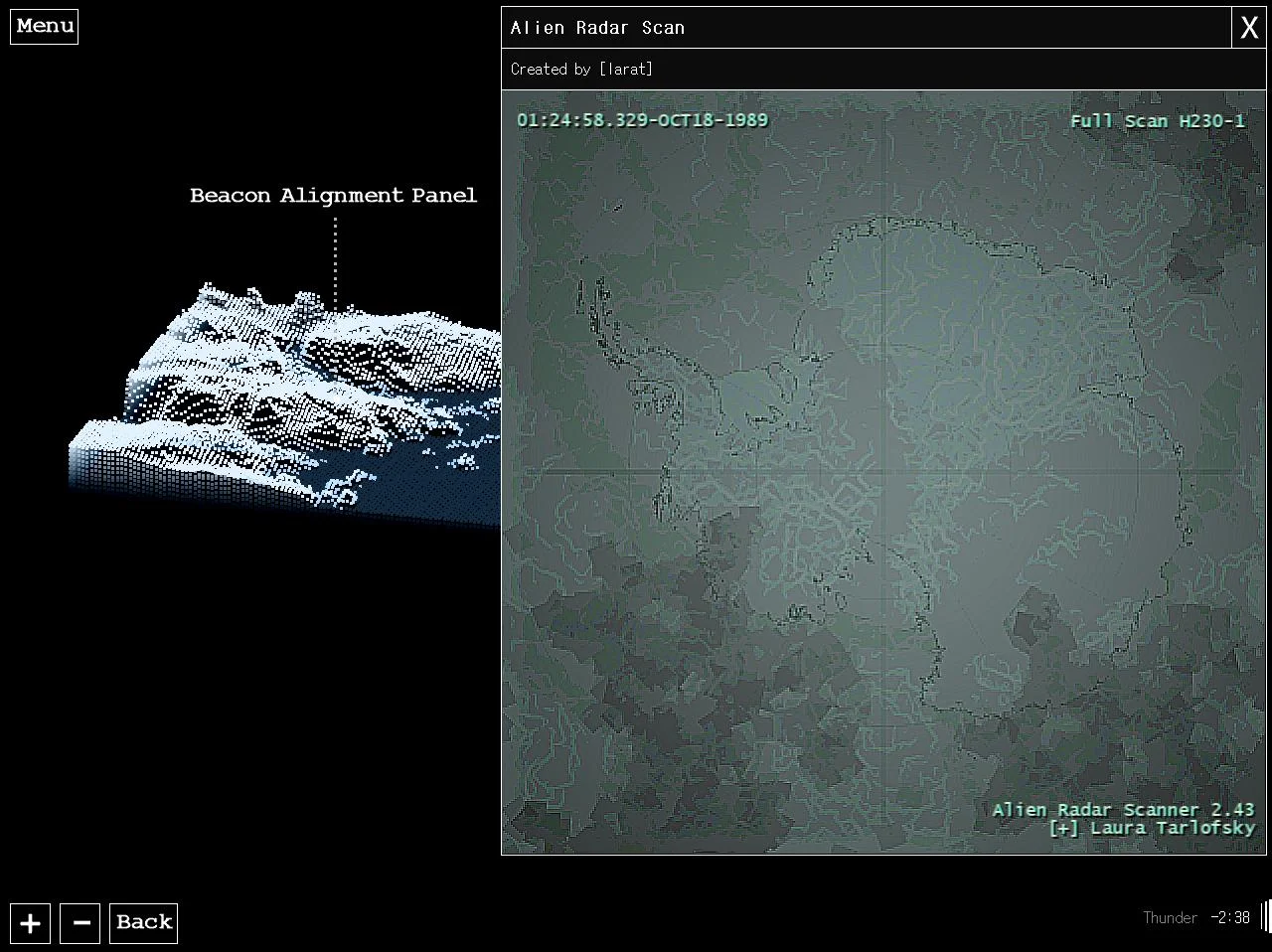Click the scan timestamp 01:24:58.329-OCT18-1989
The image size is (1272, 952).
tap(642, 120)
